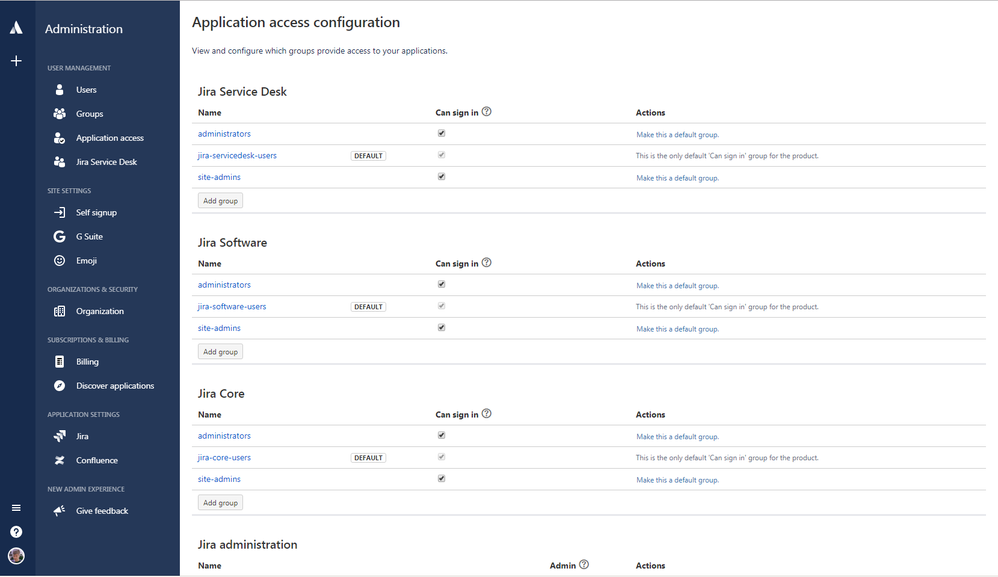This screenshot has height=577, width=998.
Task: Open the hamburger menu icon
Action: (x=17, y=508)
